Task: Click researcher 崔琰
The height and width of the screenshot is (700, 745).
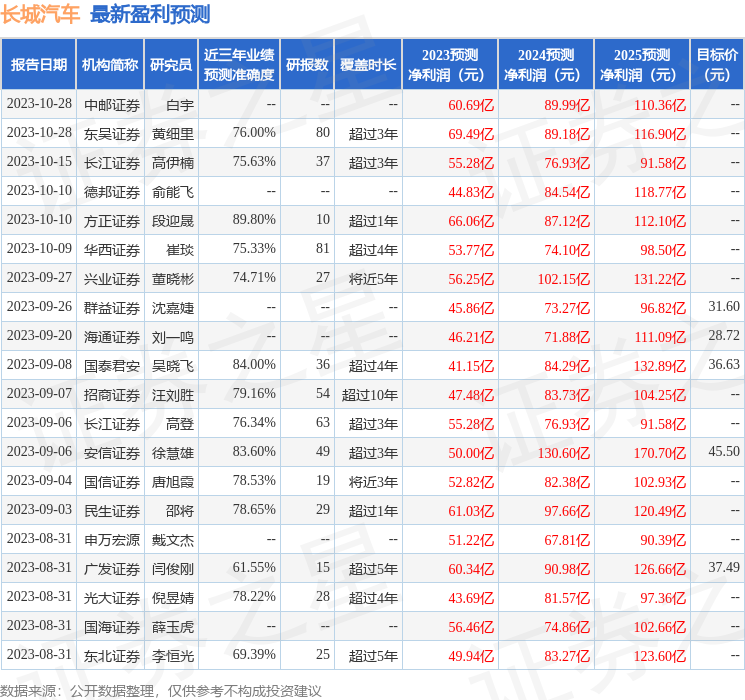Action: coord(180,250)
